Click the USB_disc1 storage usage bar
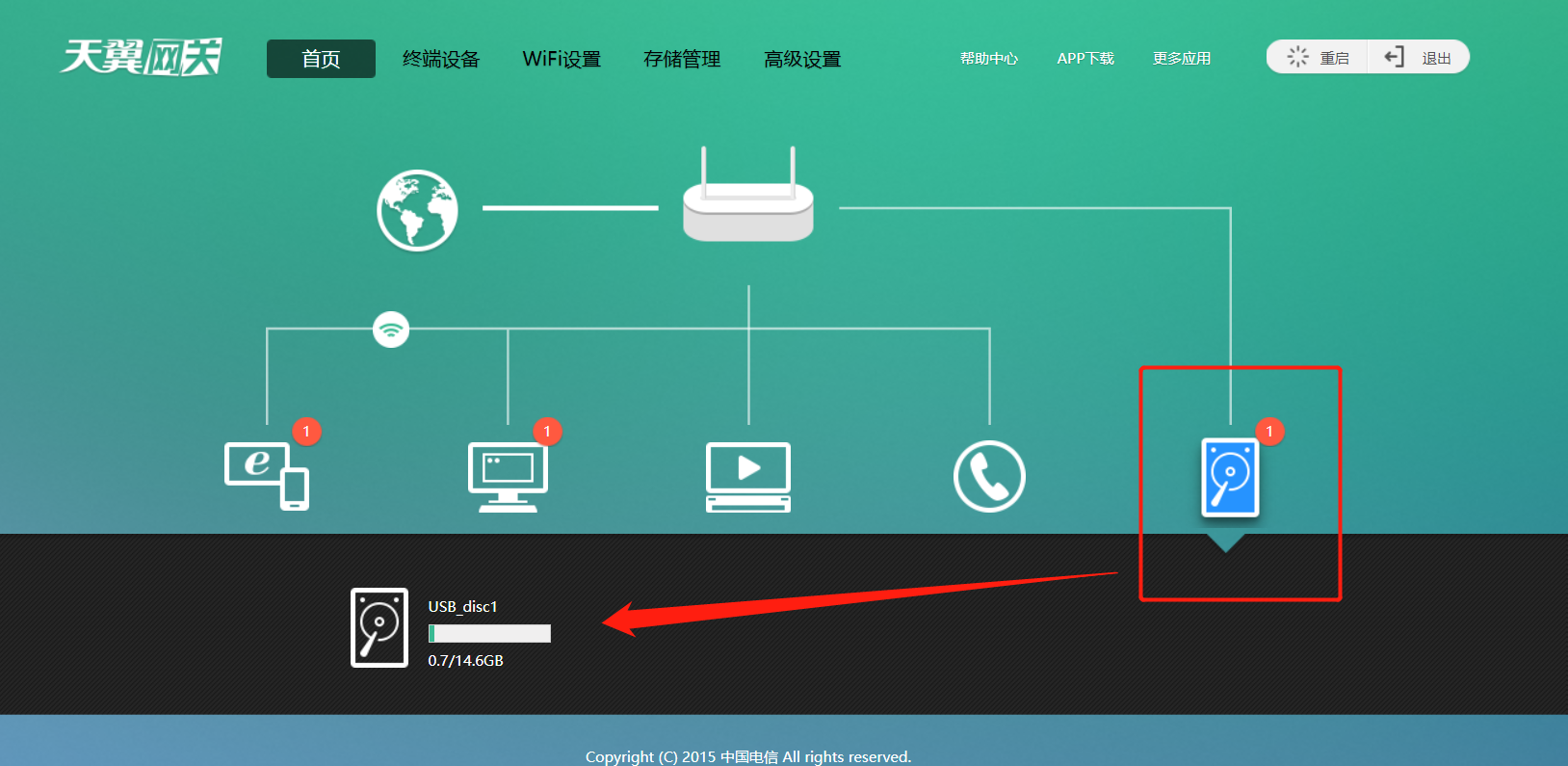1568x766 pixels. [489, 633]
